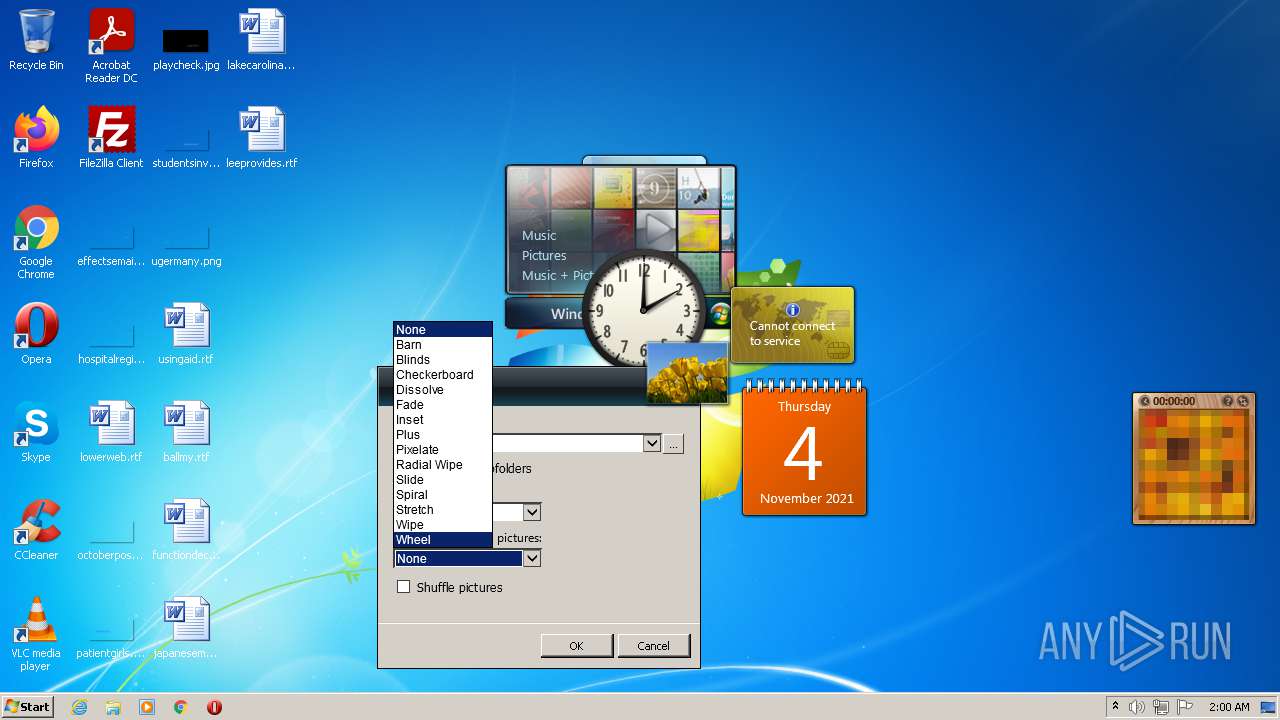Cancel the slide show settings dialog
The width and height of the screenshot is (1280, 720).
click(x=653, y=646)
